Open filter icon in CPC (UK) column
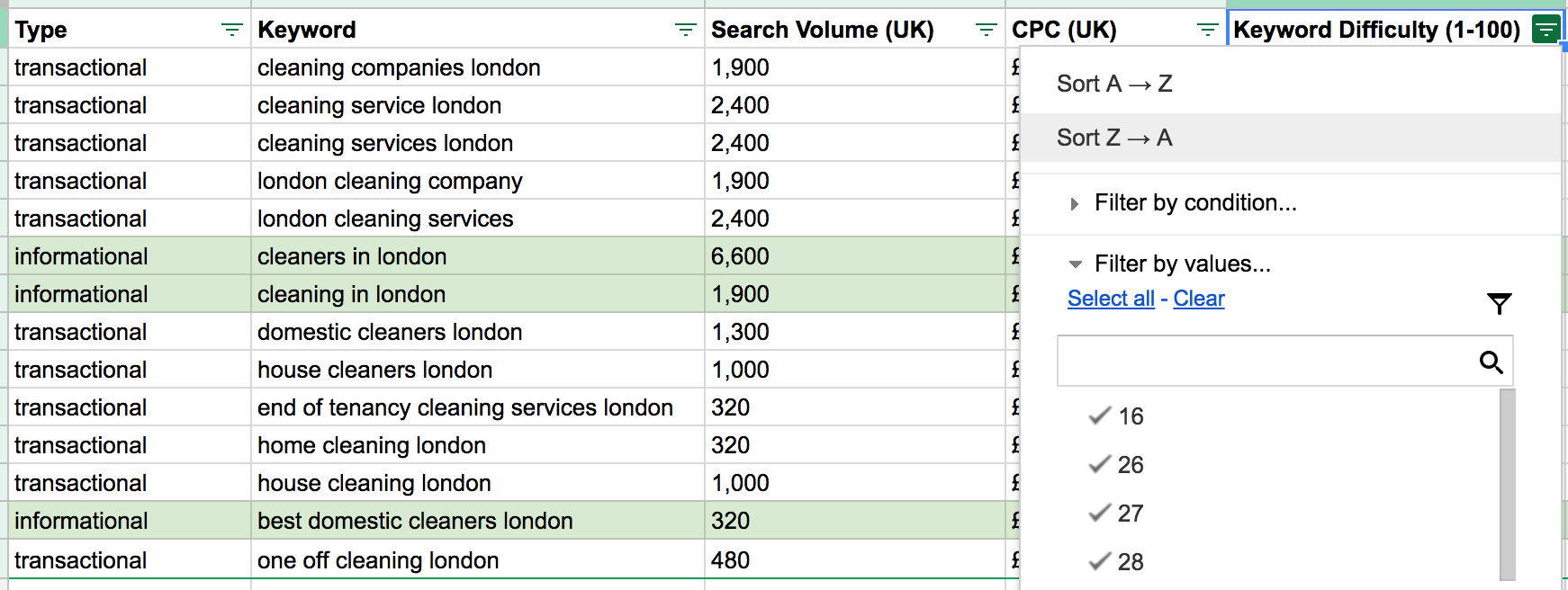The height and width of the screenshot is (590, 1568). pyautogui.click(x=1207, y=31)
